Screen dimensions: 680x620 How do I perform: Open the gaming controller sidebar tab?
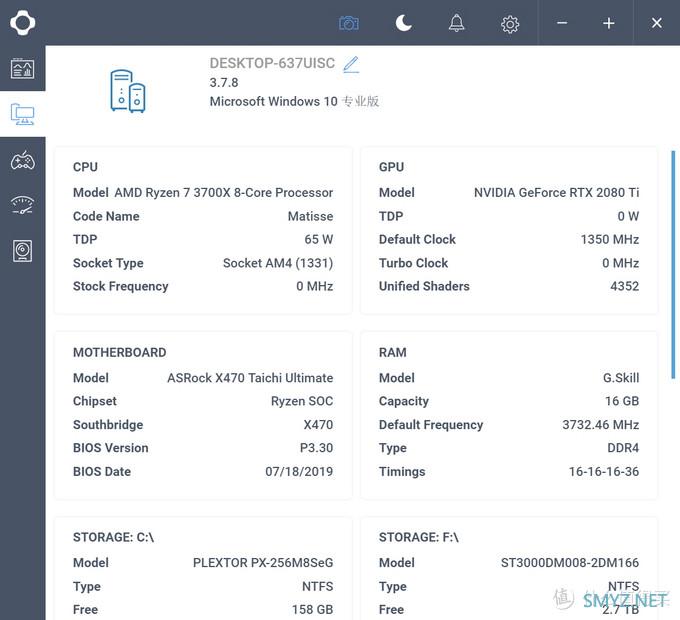(x=23, y=160)
